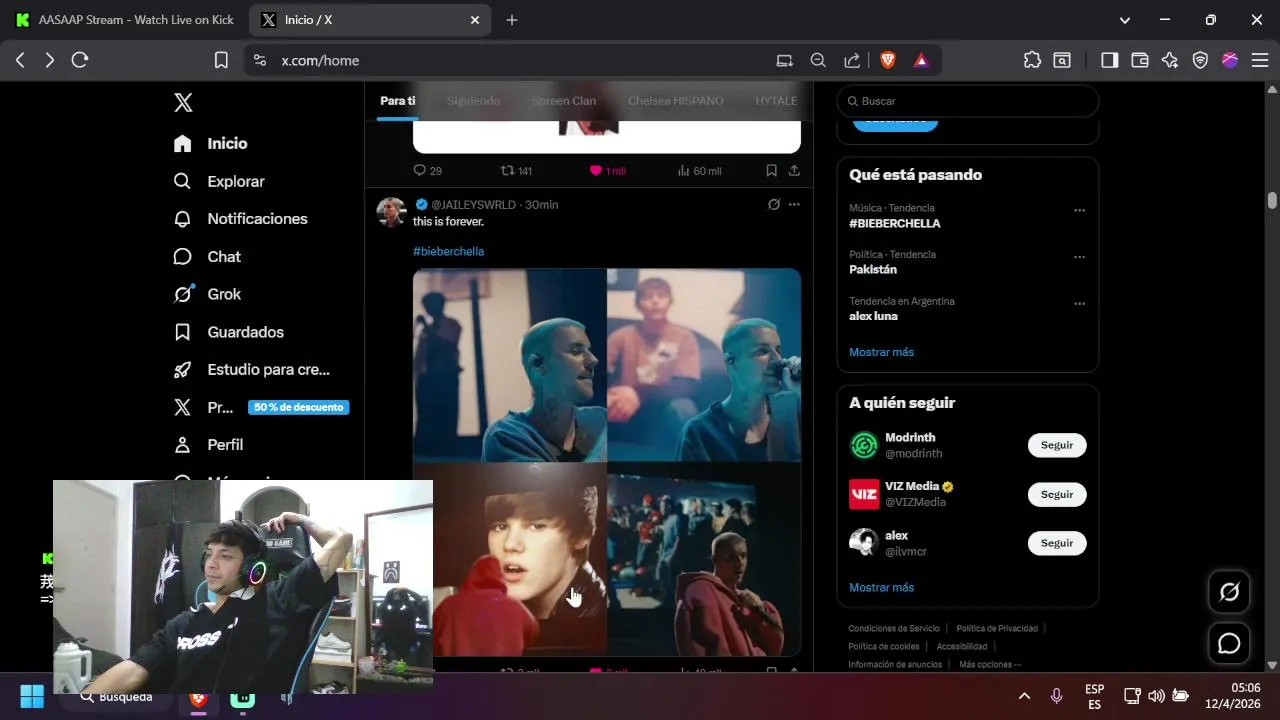The width and height of the screenshot is (1280, 720).
Task: Open Notificaciones in the sidebar
Action: (240, 219)
